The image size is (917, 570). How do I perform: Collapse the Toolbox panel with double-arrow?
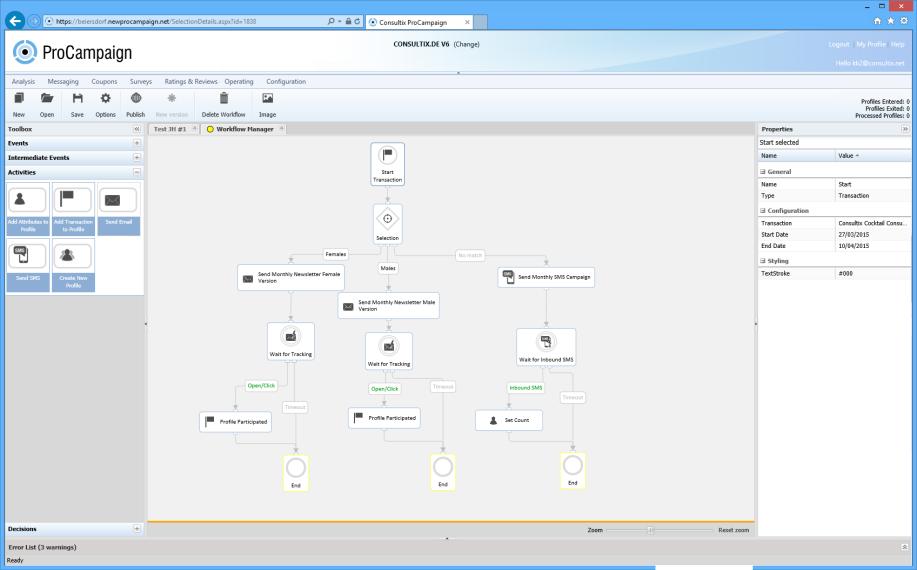coord(137,129)
